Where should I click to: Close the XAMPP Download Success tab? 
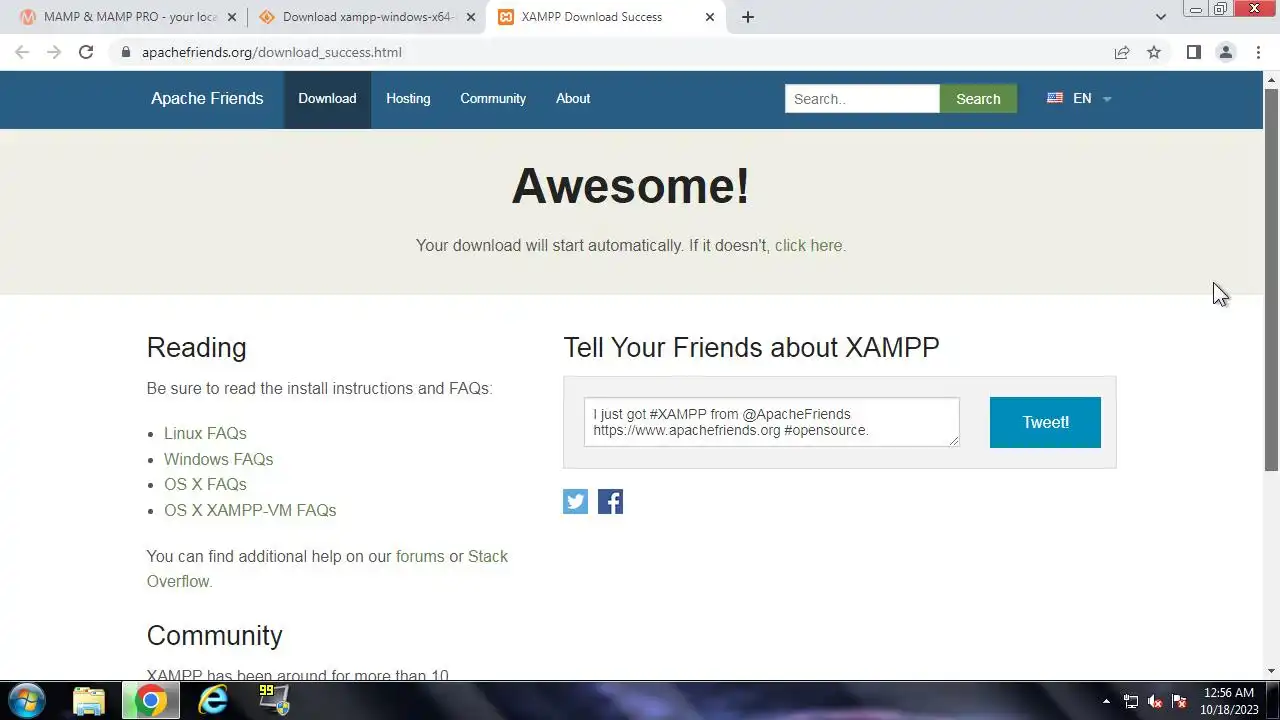pyautogui.click(x=710, y=17)
